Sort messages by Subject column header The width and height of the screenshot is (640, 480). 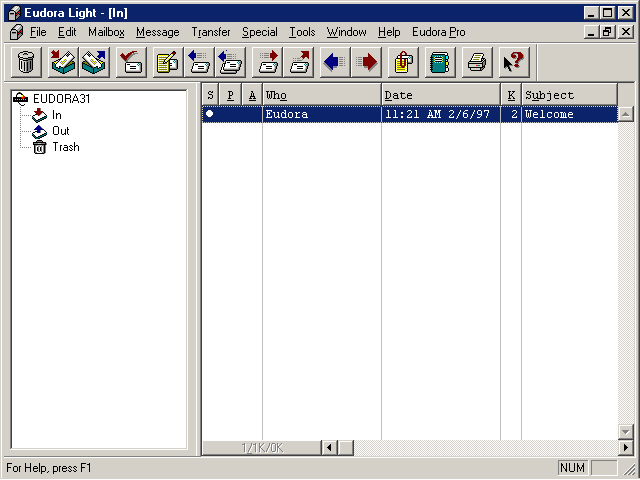click(569, 95)
